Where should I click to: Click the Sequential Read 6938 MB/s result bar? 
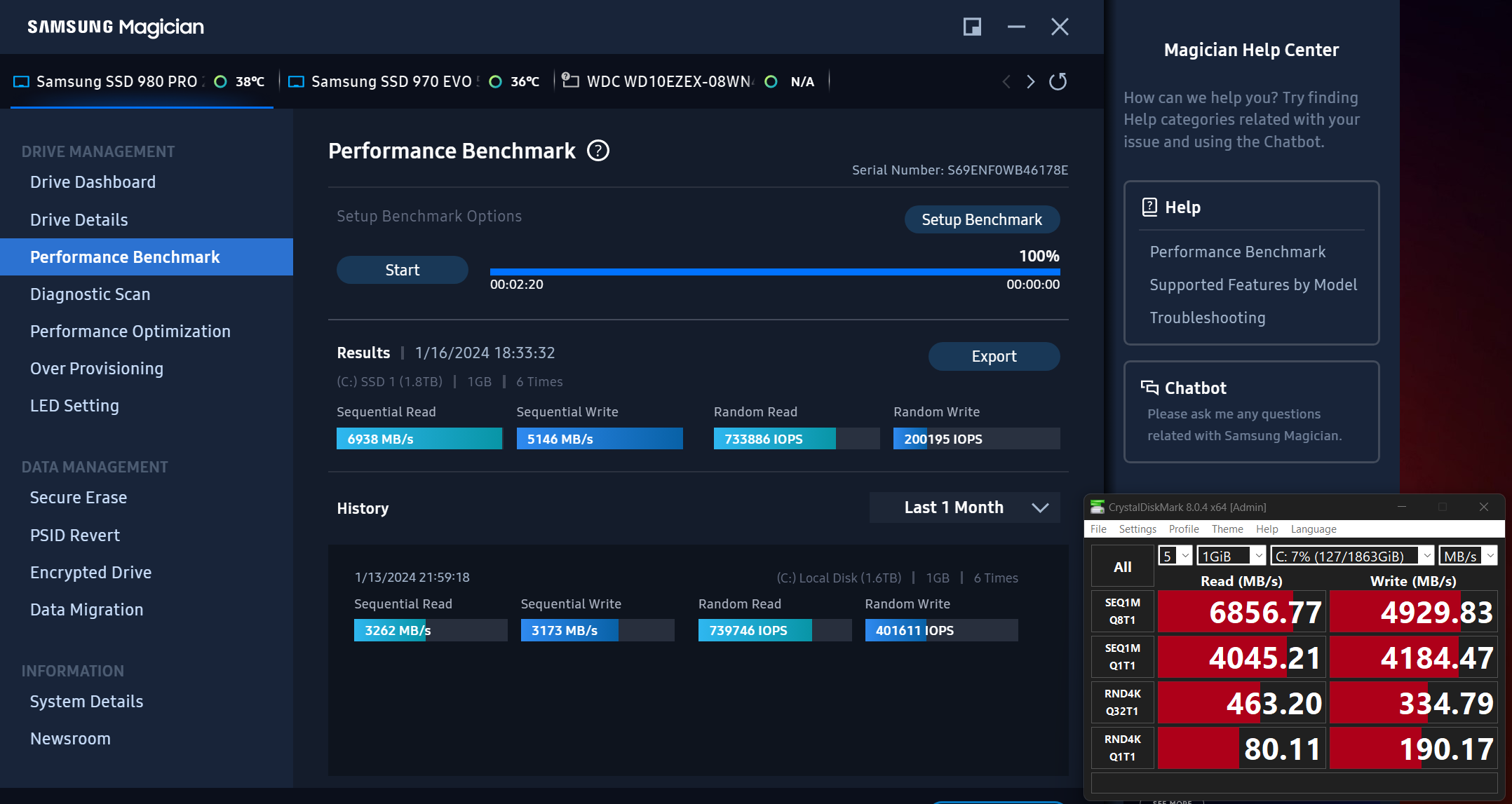tap(419, 439)
